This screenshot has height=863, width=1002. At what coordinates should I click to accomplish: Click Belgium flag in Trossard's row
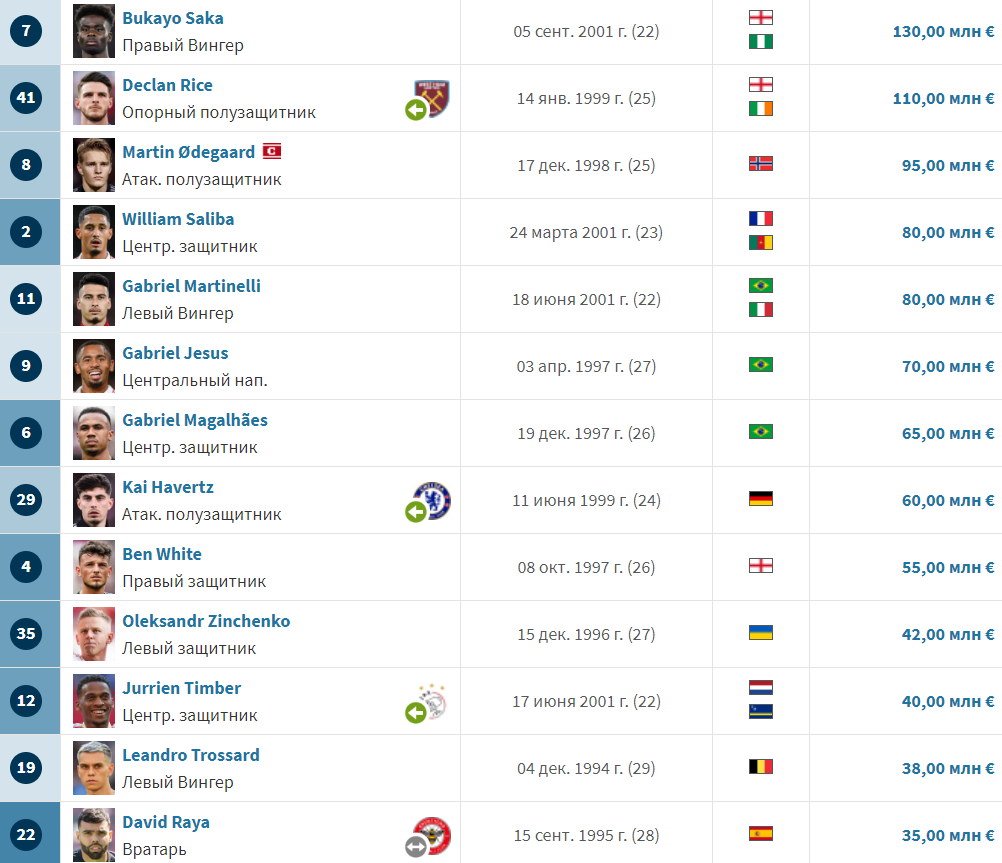[760, 766]
